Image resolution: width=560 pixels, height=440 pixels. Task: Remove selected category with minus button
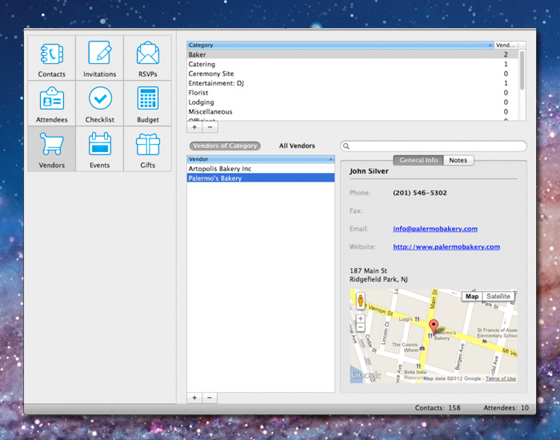pos(210,127)
